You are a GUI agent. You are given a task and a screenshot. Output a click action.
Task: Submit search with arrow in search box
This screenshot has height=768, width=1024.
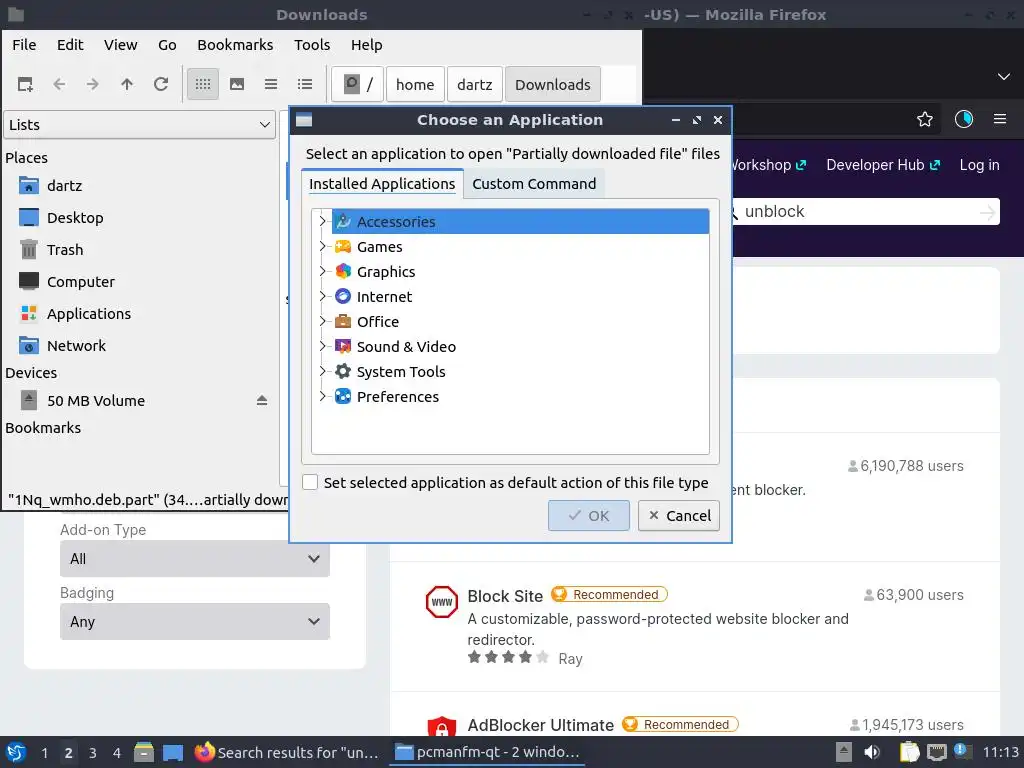(988, 212)
